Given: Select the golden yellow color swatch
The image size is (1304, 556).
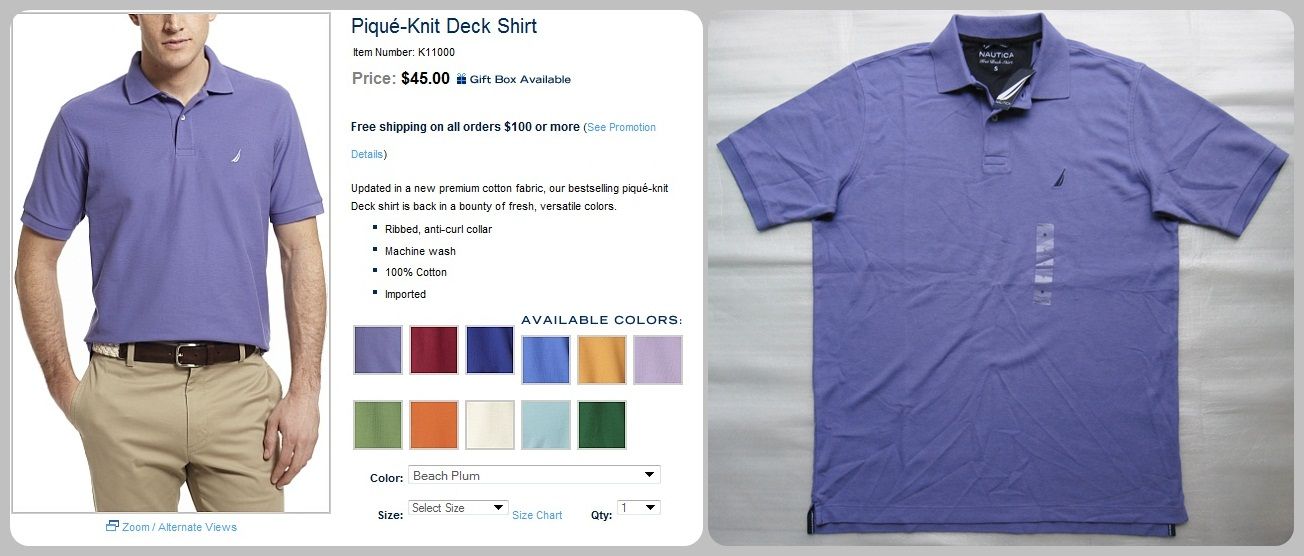Looking at the screenshot, I should coord(602,360).
